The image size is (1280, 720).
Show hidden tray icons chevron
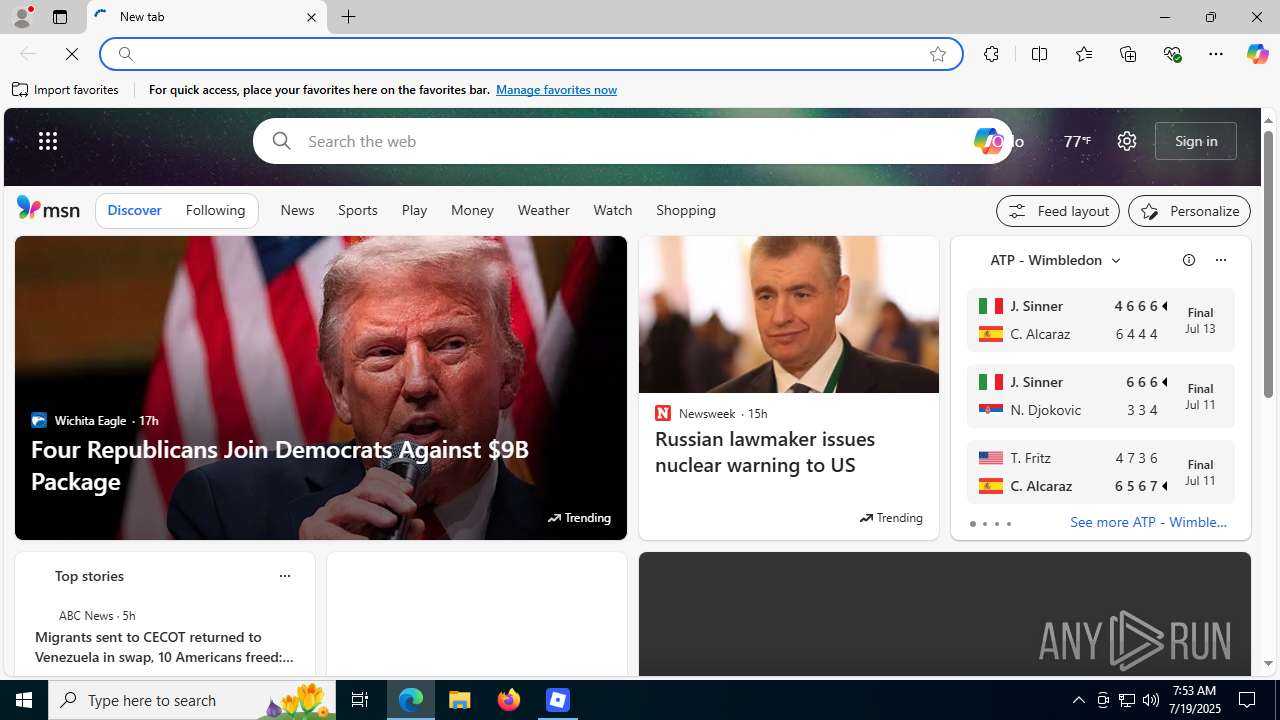click(1078, 700)
